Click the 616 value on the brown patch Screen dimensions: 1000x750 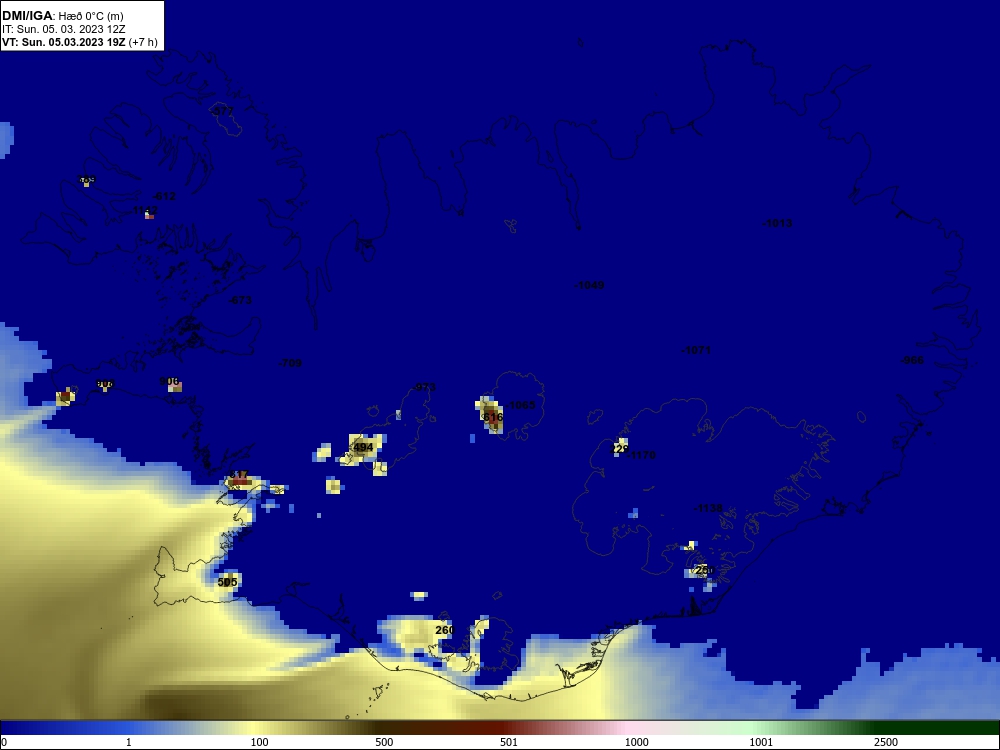tap(493, 417)
